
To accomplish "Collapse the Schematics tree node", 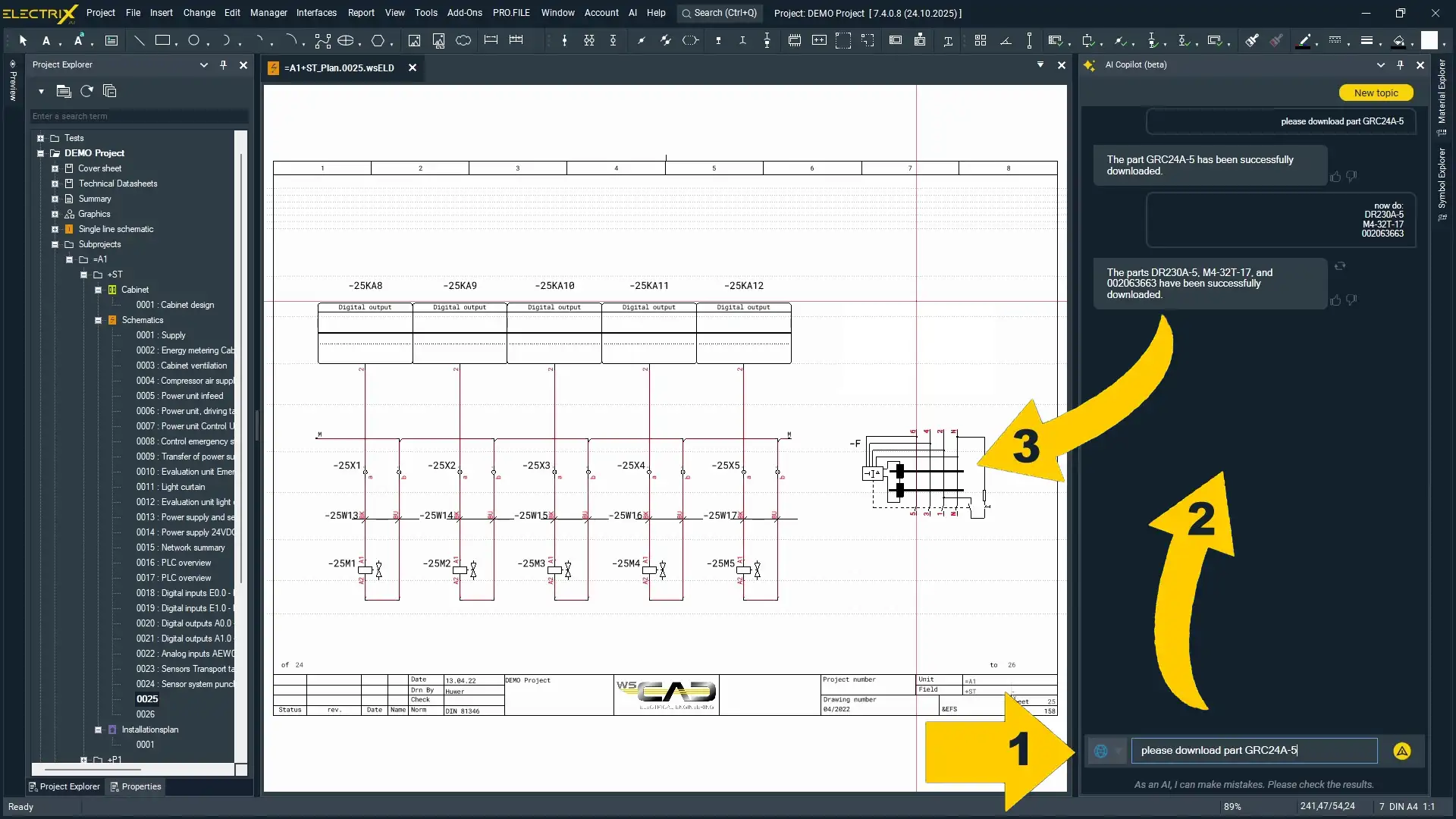I will click(x=99, y=320).
